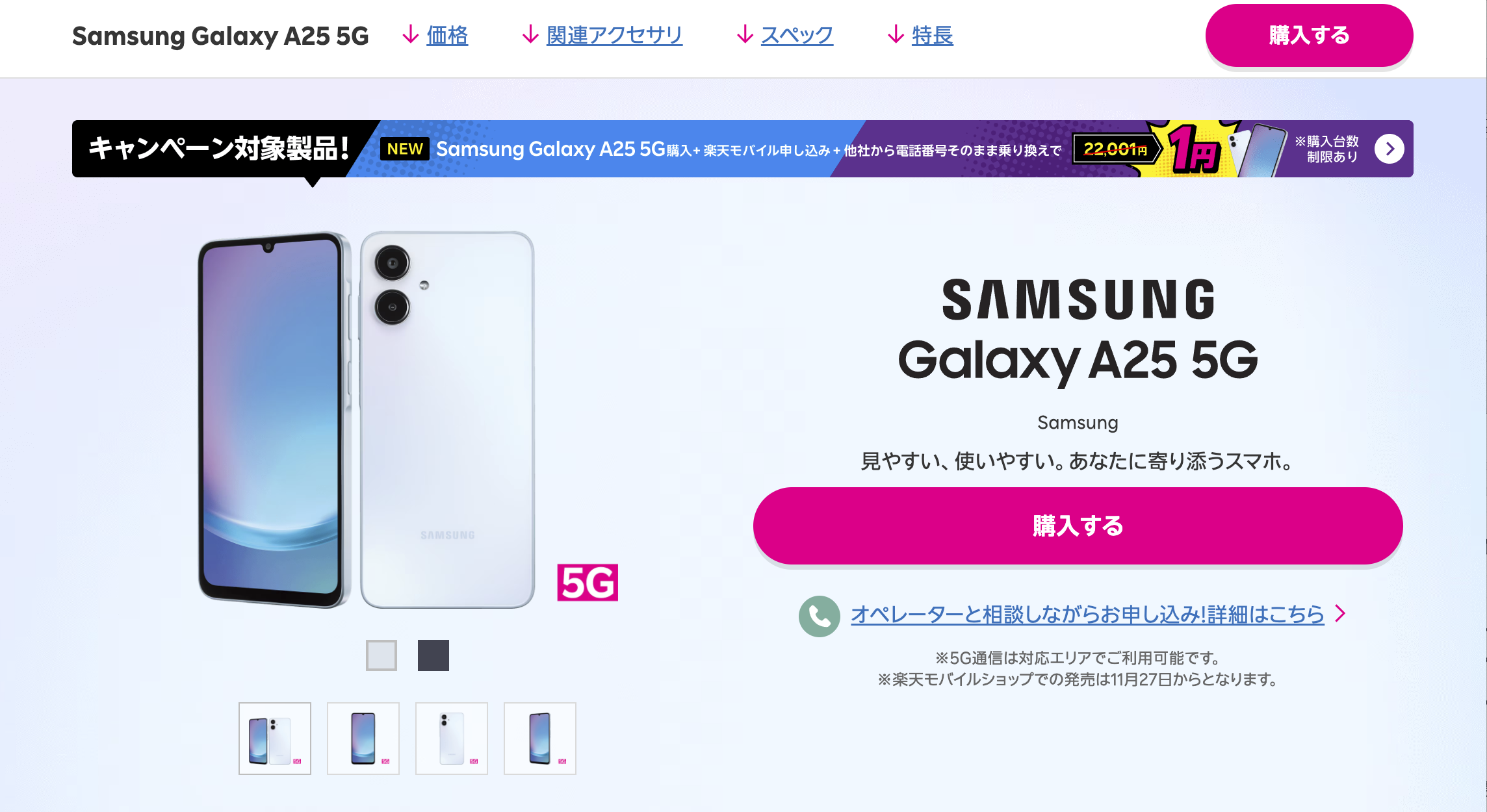This screenshot has width=1487, height=812.
Task: Click the down arrow beside スペック
Action: (745, 35)
